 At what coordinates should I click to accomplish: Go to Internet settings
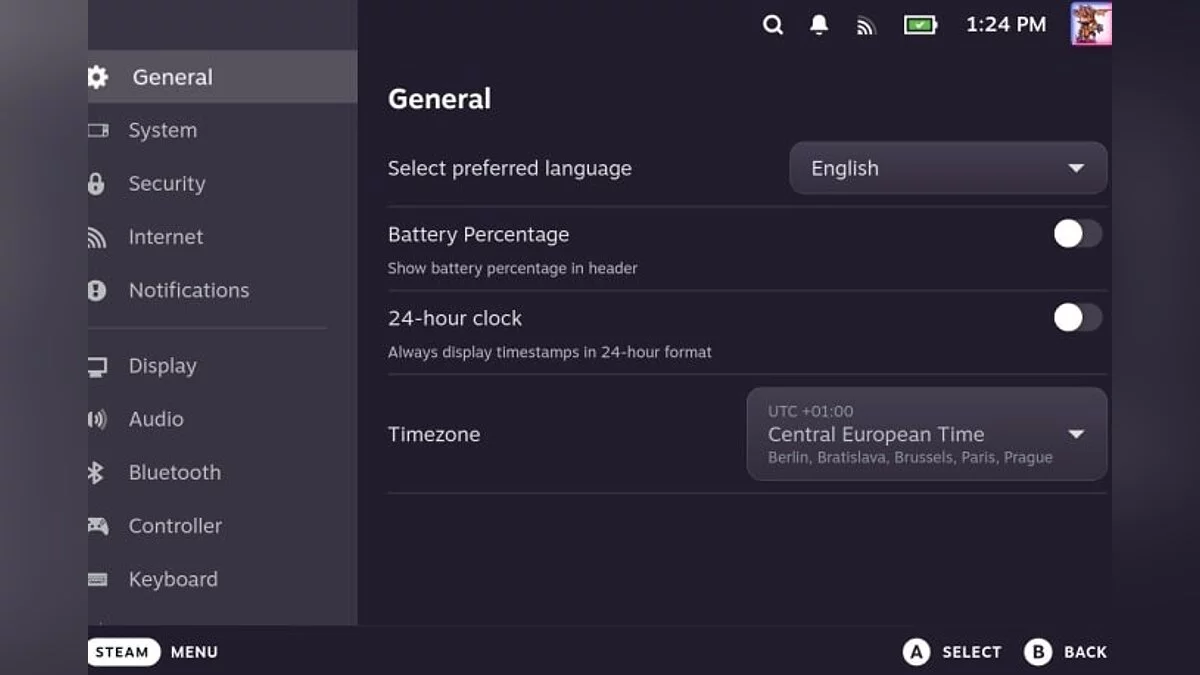tap(165, 237)
